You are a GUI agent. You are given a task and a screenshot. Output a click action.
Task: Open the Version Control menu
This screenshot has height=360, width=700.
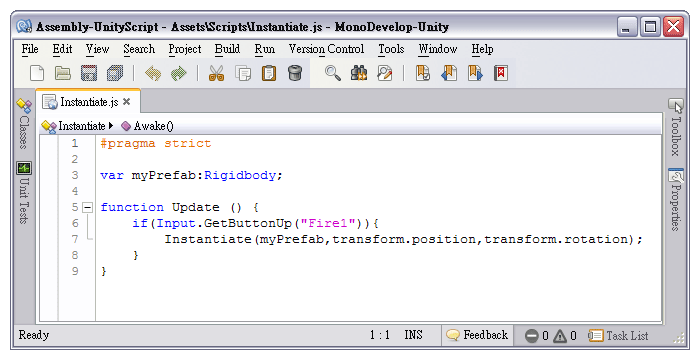[x=326, y=49]
